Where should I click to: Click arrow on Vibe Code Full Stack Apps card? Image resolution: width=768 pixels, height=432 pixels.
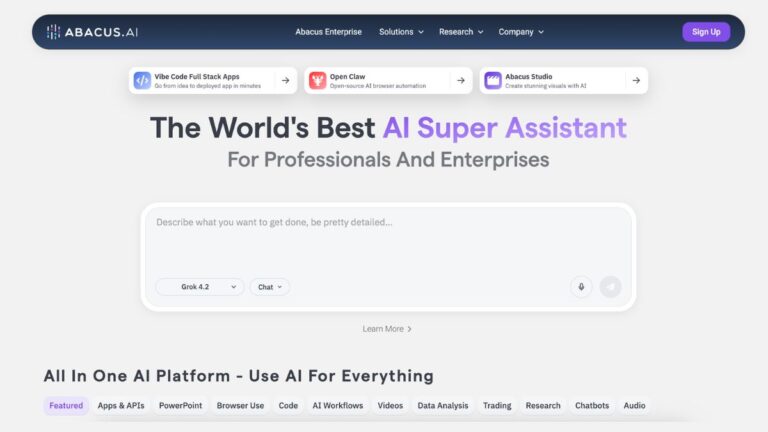tap(286, 80)
